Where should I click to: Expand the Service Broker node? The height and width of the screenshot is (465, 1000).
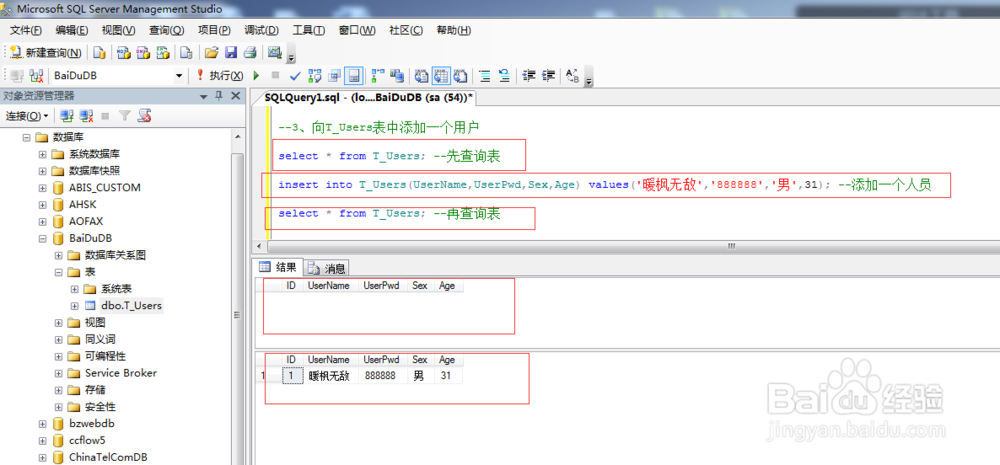59,373
